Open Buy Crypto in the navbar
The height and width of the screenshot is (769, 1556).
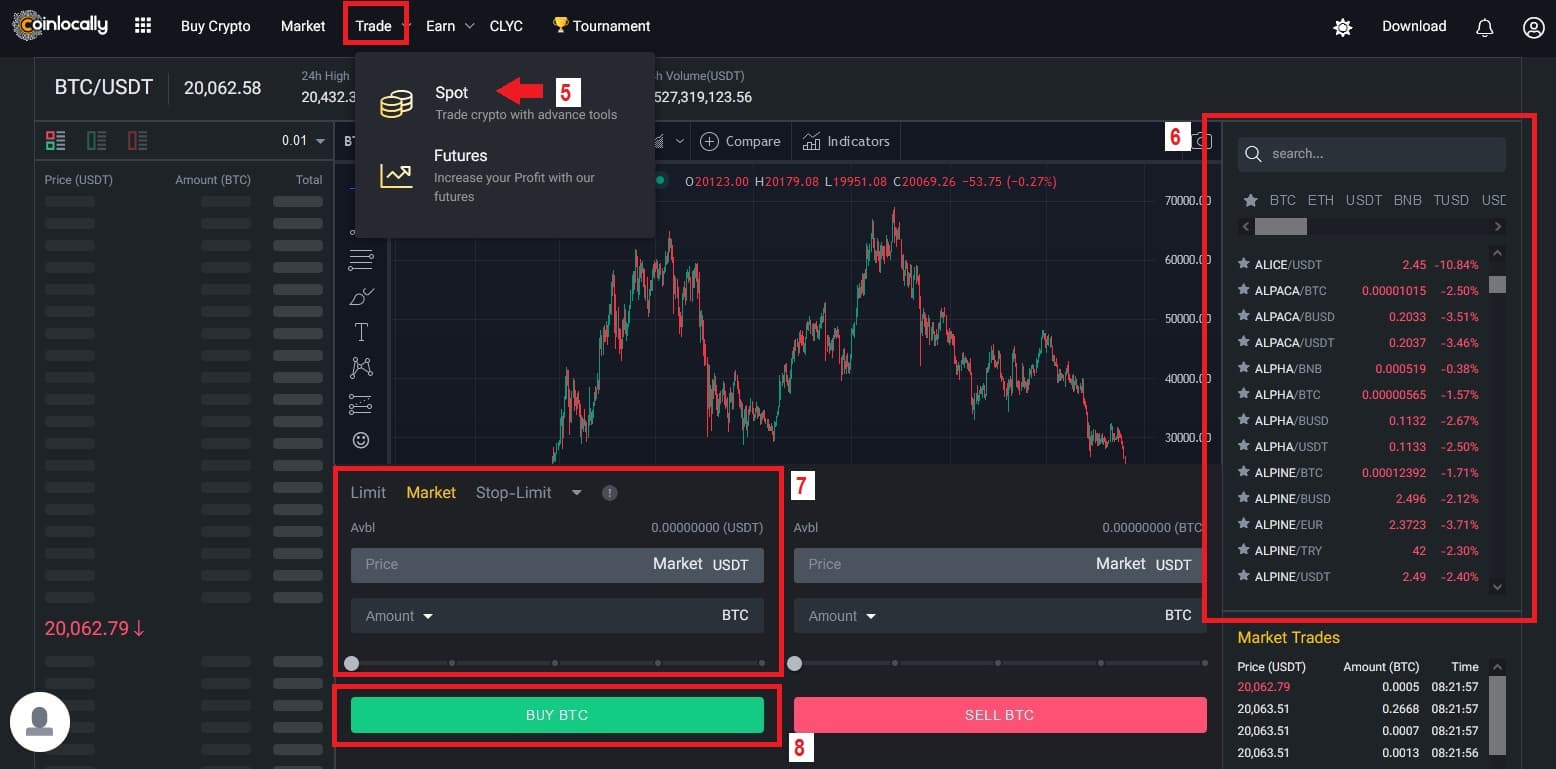coord(216,26)
